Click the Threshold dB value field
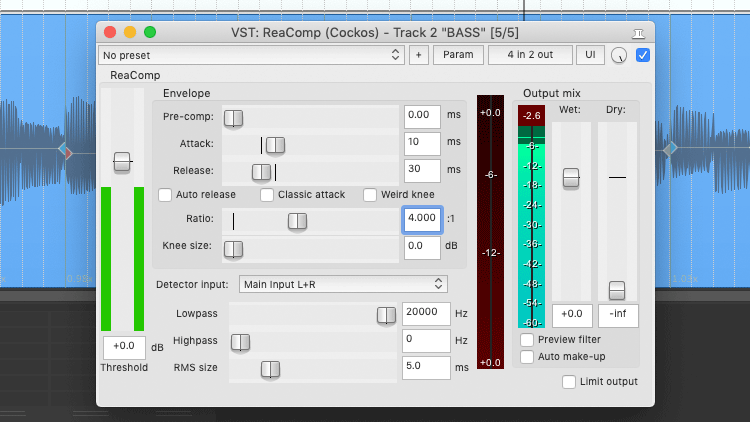This screenshot has width=750, height=422. (124, 347)
